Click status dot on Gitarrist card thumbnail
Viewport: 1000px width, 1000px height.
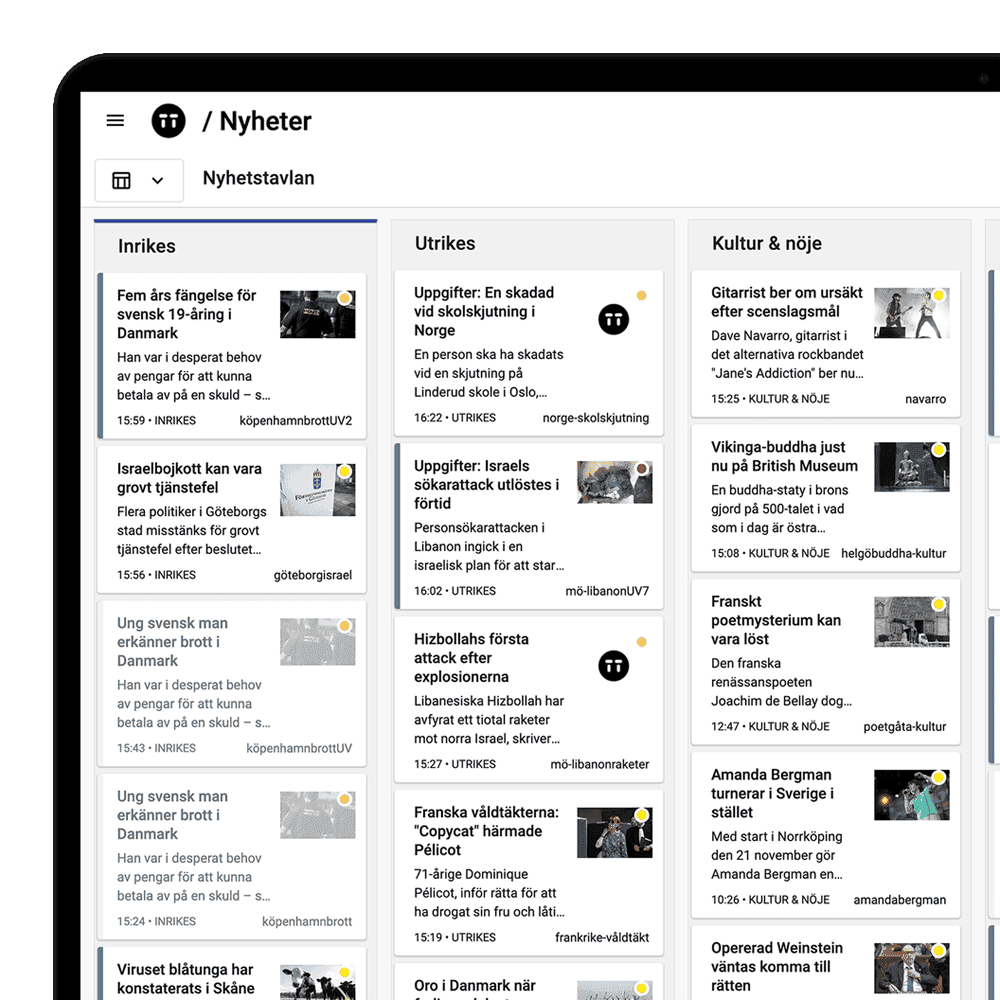coord(938,296)
